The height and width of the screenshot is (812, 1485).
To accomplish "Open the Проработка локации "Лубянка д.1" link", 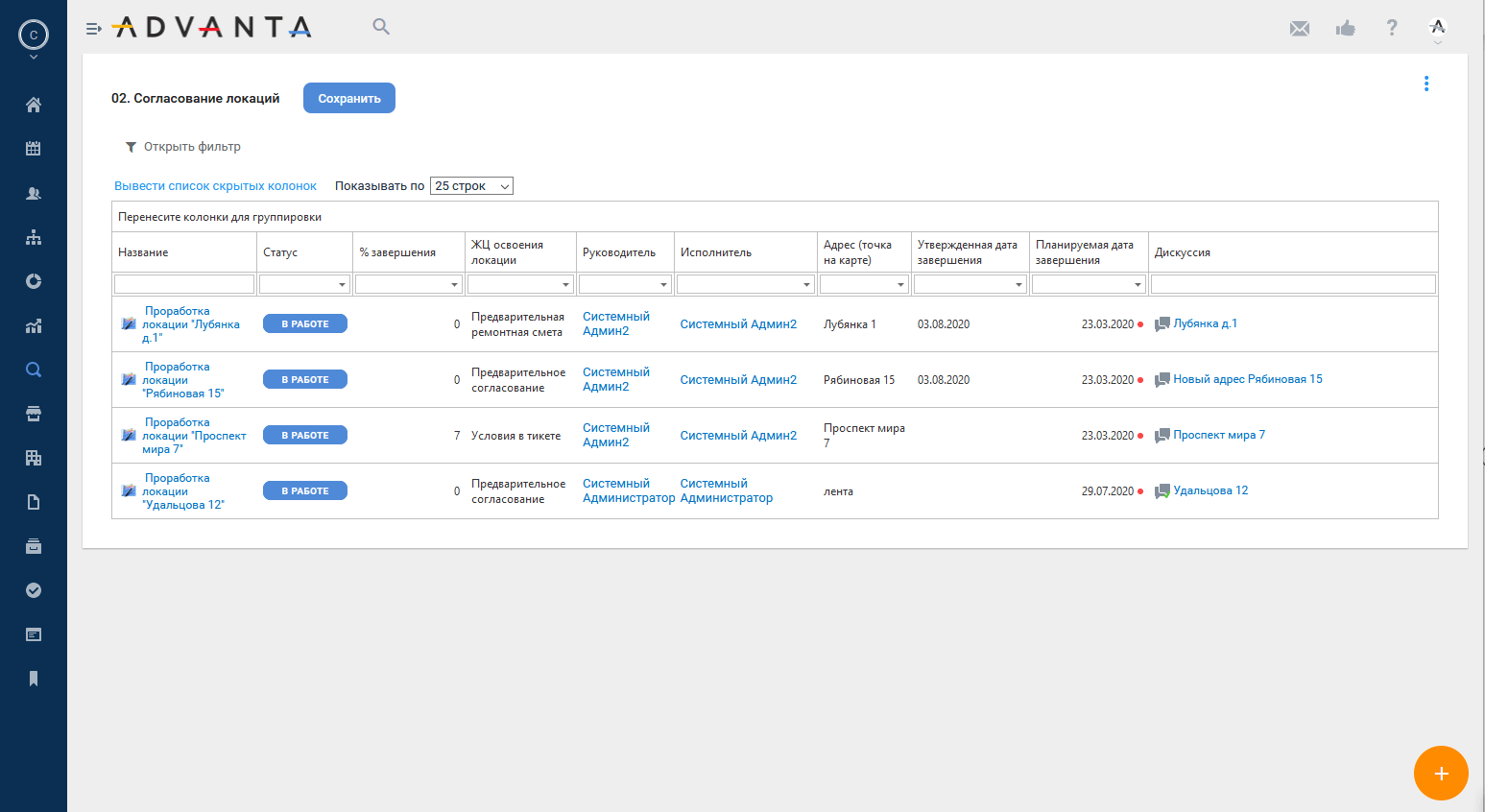I will [x=191, y=324].
